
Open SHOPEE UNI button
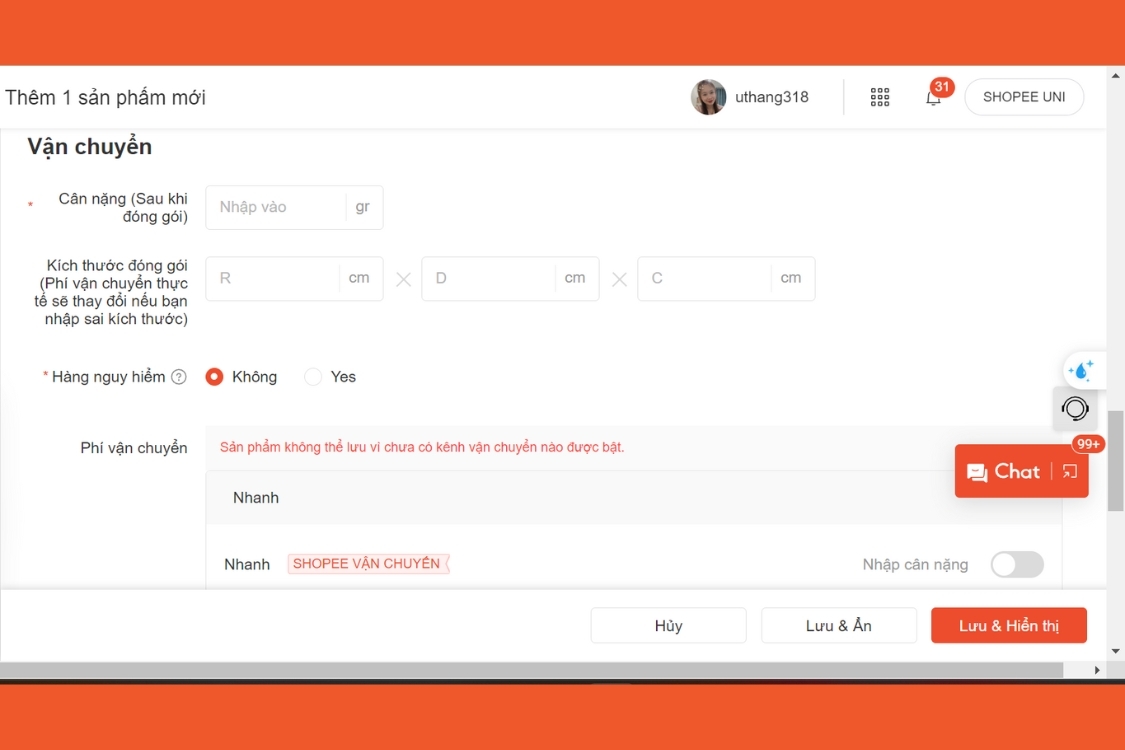pyautogui.click(x=1024, y=97)
